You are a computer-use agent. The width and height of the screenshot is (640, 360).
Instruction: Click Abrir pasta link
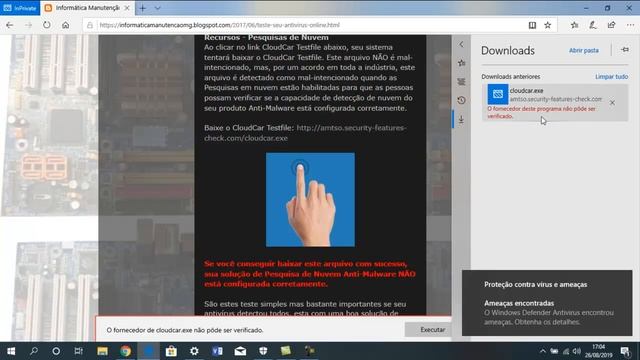[x=584, y=51]
